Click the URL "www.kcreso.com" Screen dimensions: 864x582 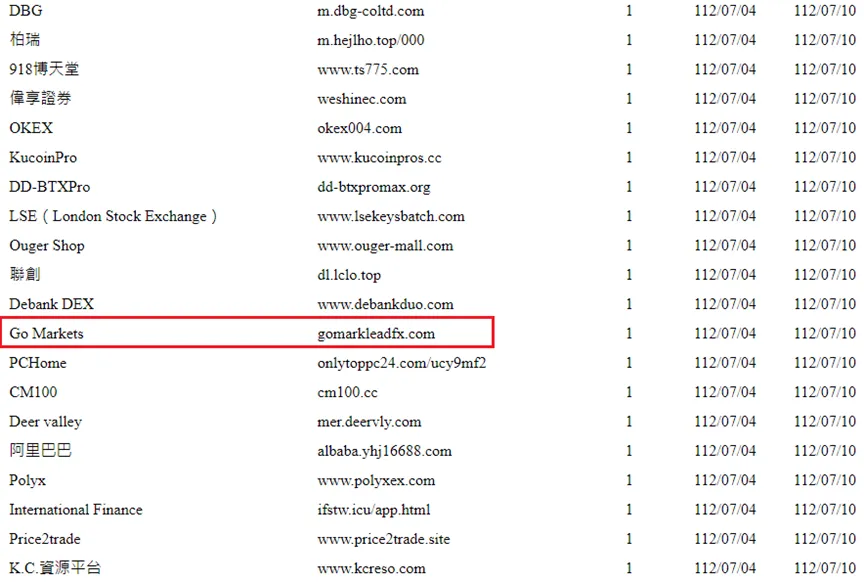point(371,568)
